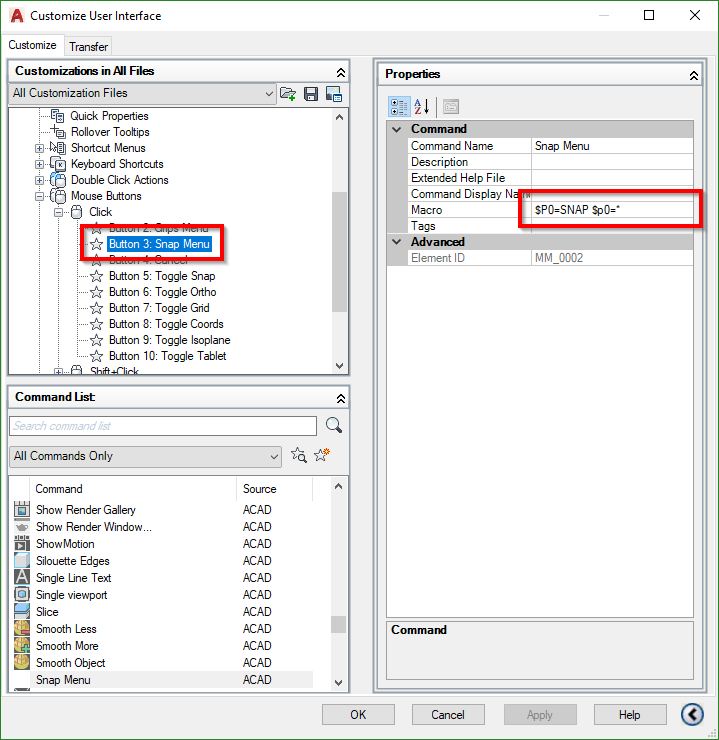
Task: Select Button 8: Toggle Coords
Action: click(166, 324)
